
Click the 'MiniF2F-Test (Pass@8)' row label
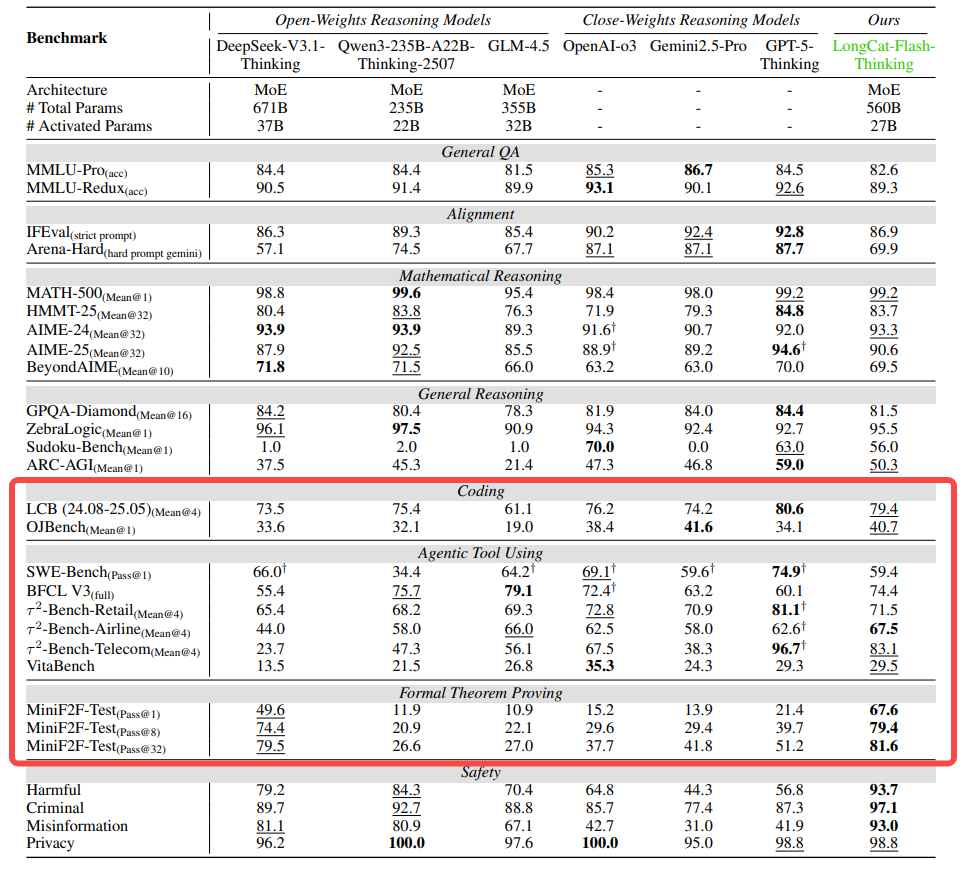coord(93,730)
